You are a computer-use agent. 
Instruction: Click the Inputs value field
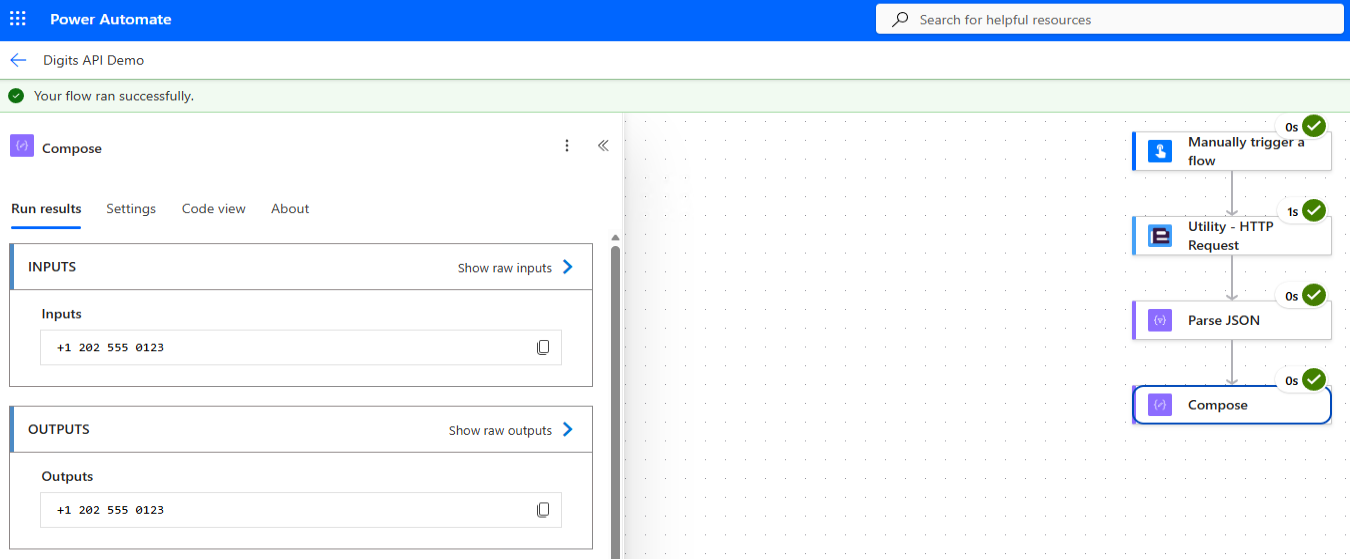tap(301, 347)
